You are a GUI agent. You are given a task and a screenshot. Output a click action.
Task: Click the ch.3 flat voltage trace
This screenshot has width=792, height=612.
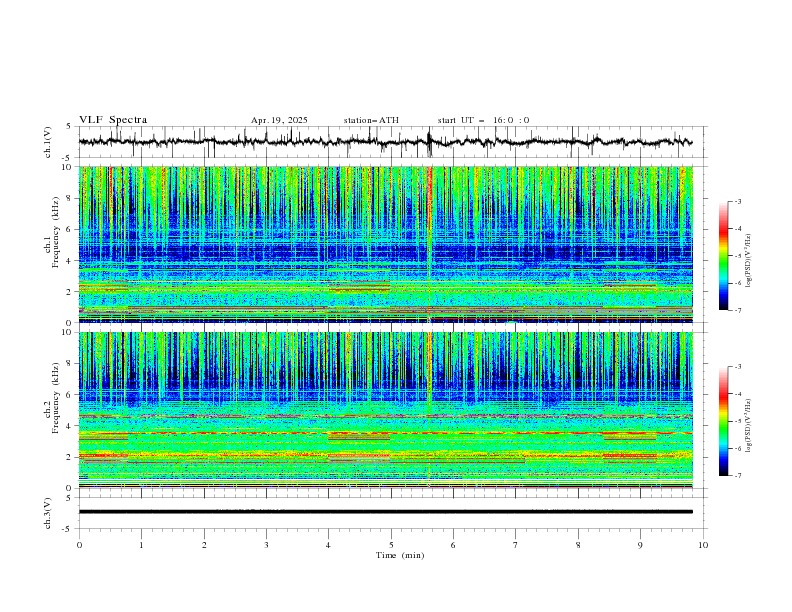(385, 512)
